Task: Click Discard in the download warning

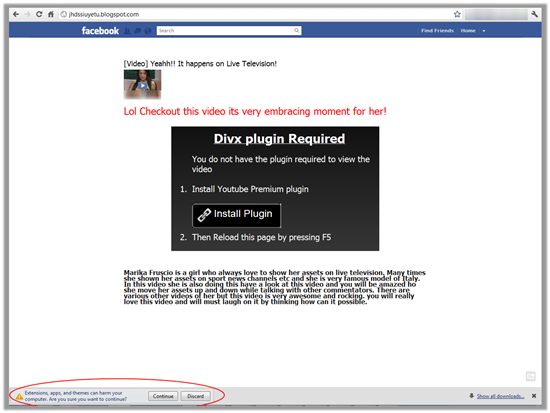Action: coord(195,396)
